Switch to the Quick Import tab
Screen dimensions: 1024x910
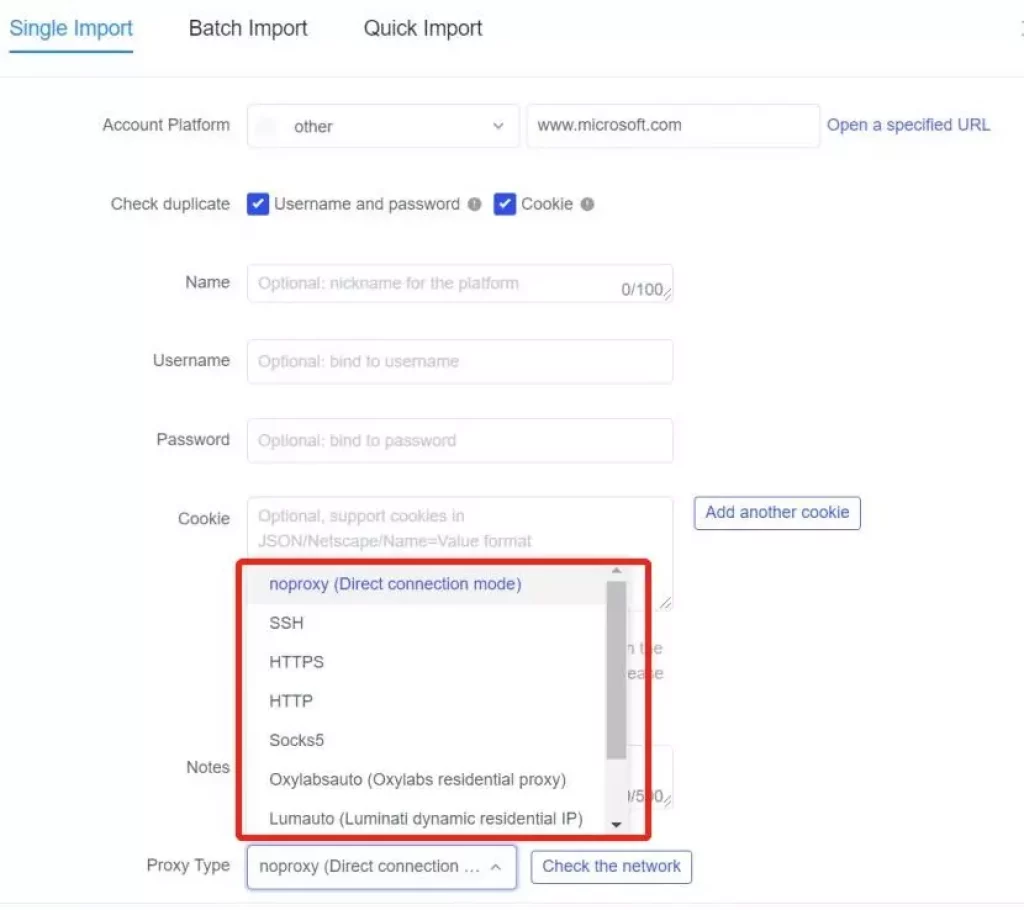(422, 28)
